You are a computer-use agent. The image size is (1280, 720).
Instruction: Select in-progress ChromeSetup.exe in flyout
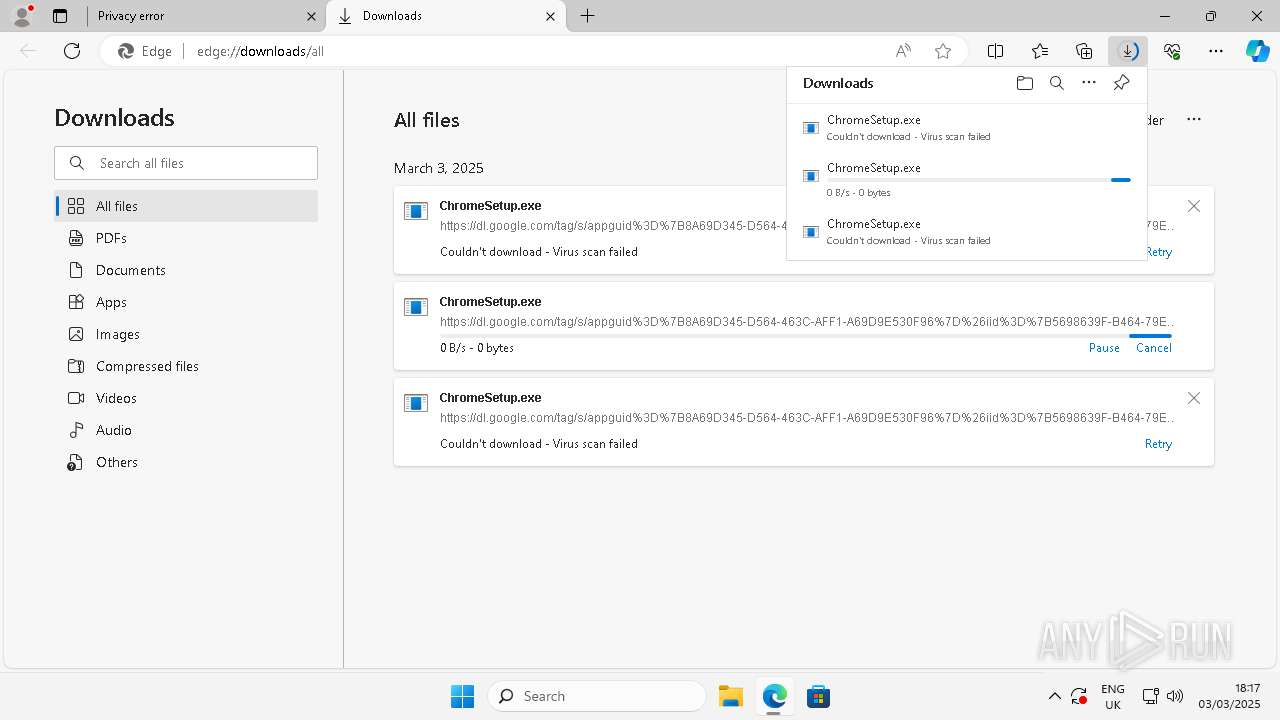(966, 180)
